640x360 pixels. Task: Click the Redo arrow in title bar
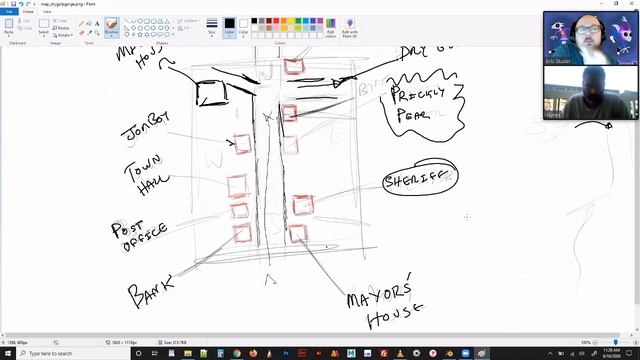(28, 4)
